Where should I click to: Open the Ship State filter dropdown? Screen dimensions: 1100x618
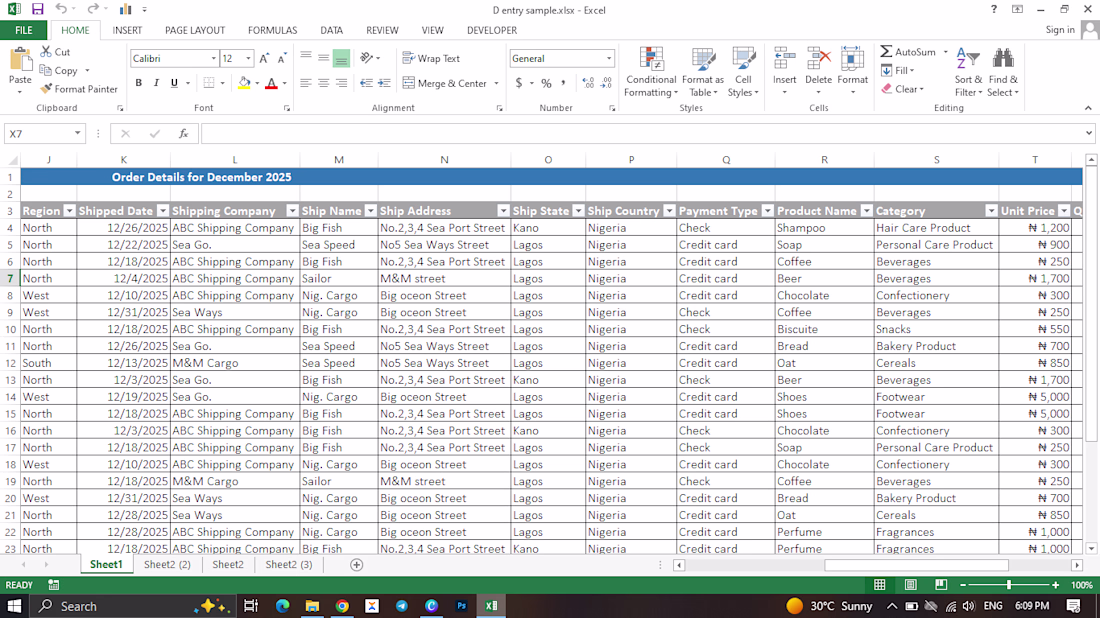[578, 211]
